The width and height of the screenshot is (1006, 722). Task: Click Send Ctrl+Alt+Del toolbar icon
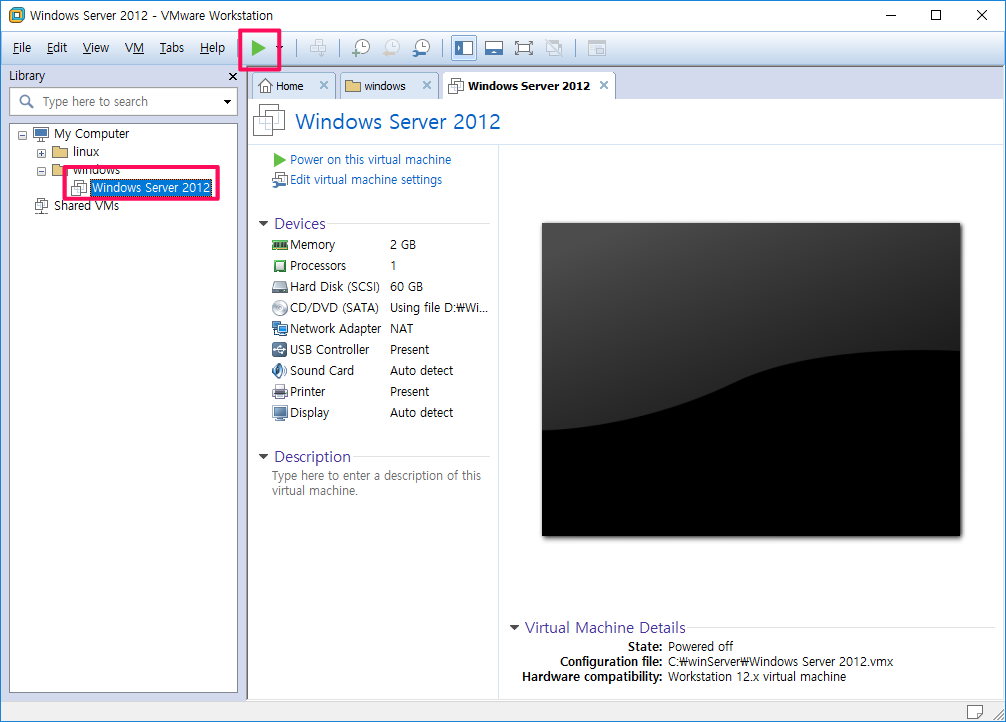[318, 48]
